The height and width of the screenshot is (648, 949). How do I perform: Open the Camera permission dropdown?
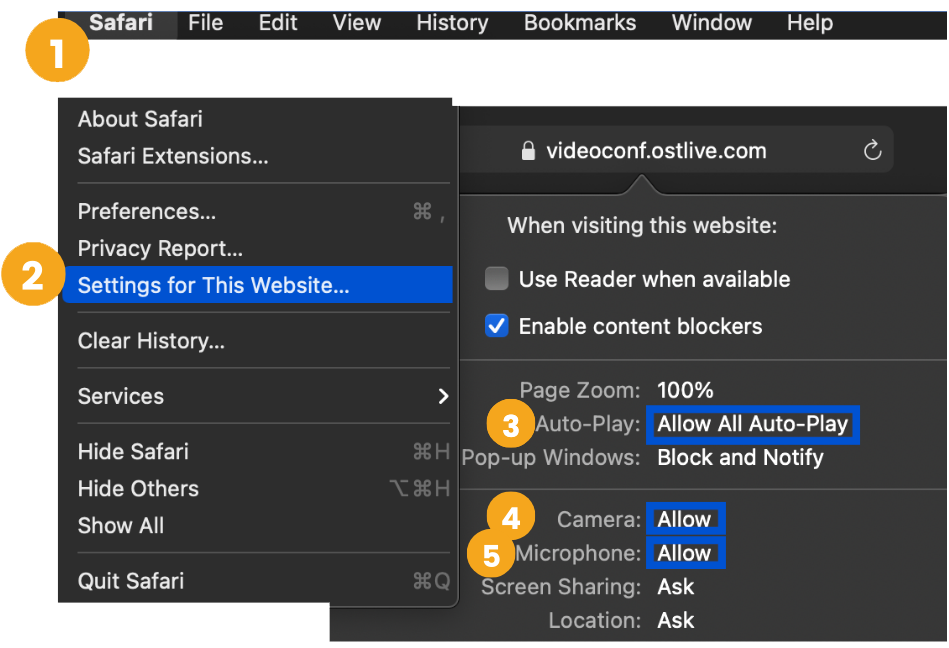coord(685,520)
